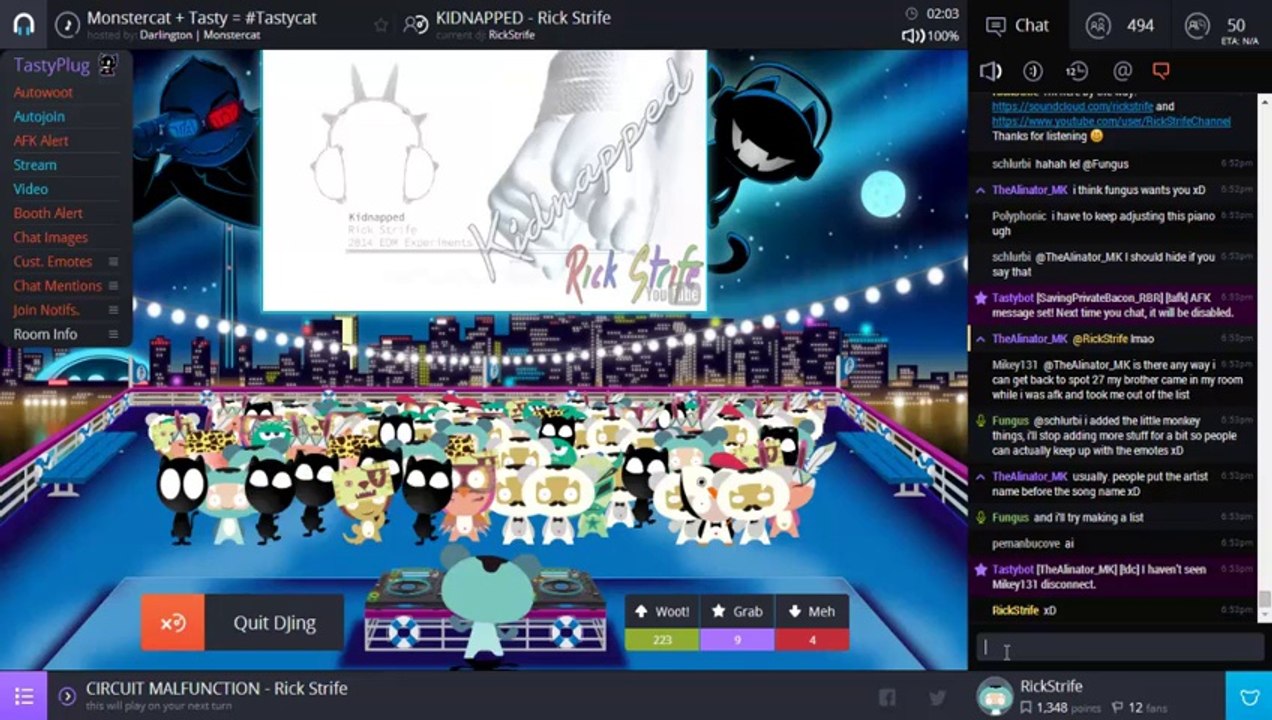
Task: Mute with the 100% volume speaker icon
Action: [x=912, y=36]
